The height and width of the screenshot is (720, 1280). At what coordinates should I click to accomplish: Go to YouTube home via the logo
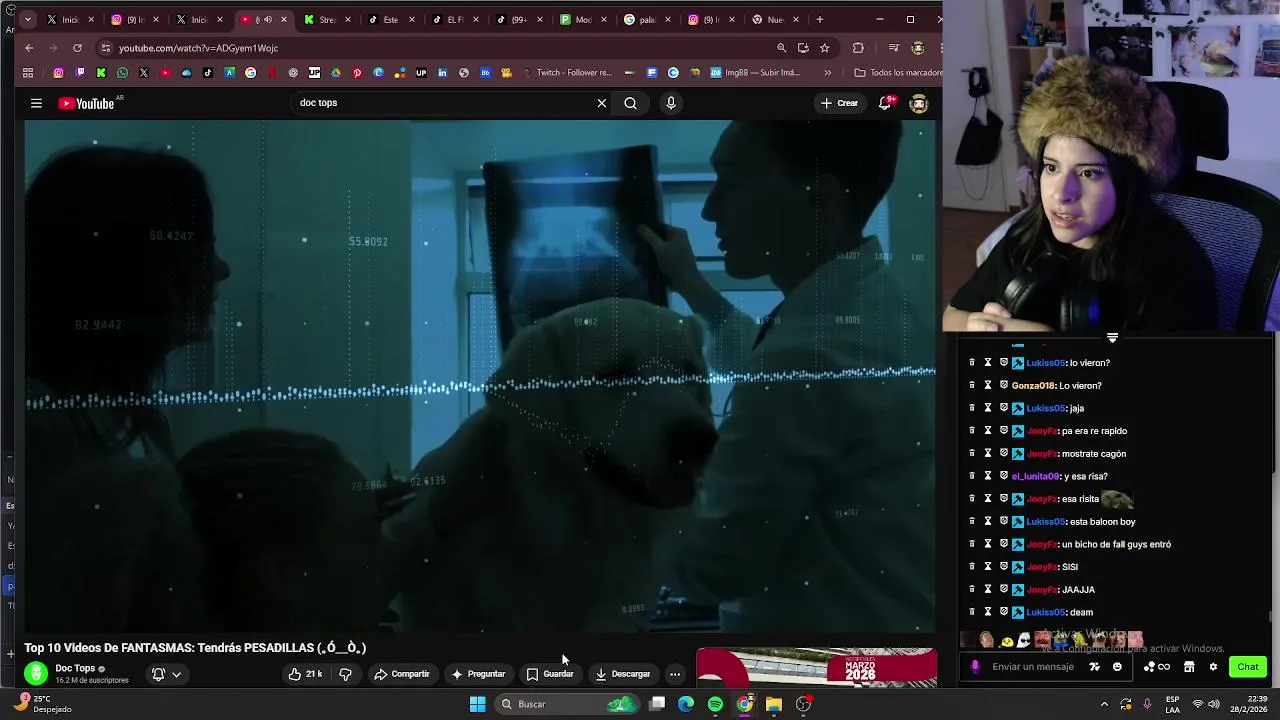click(86, 103)
